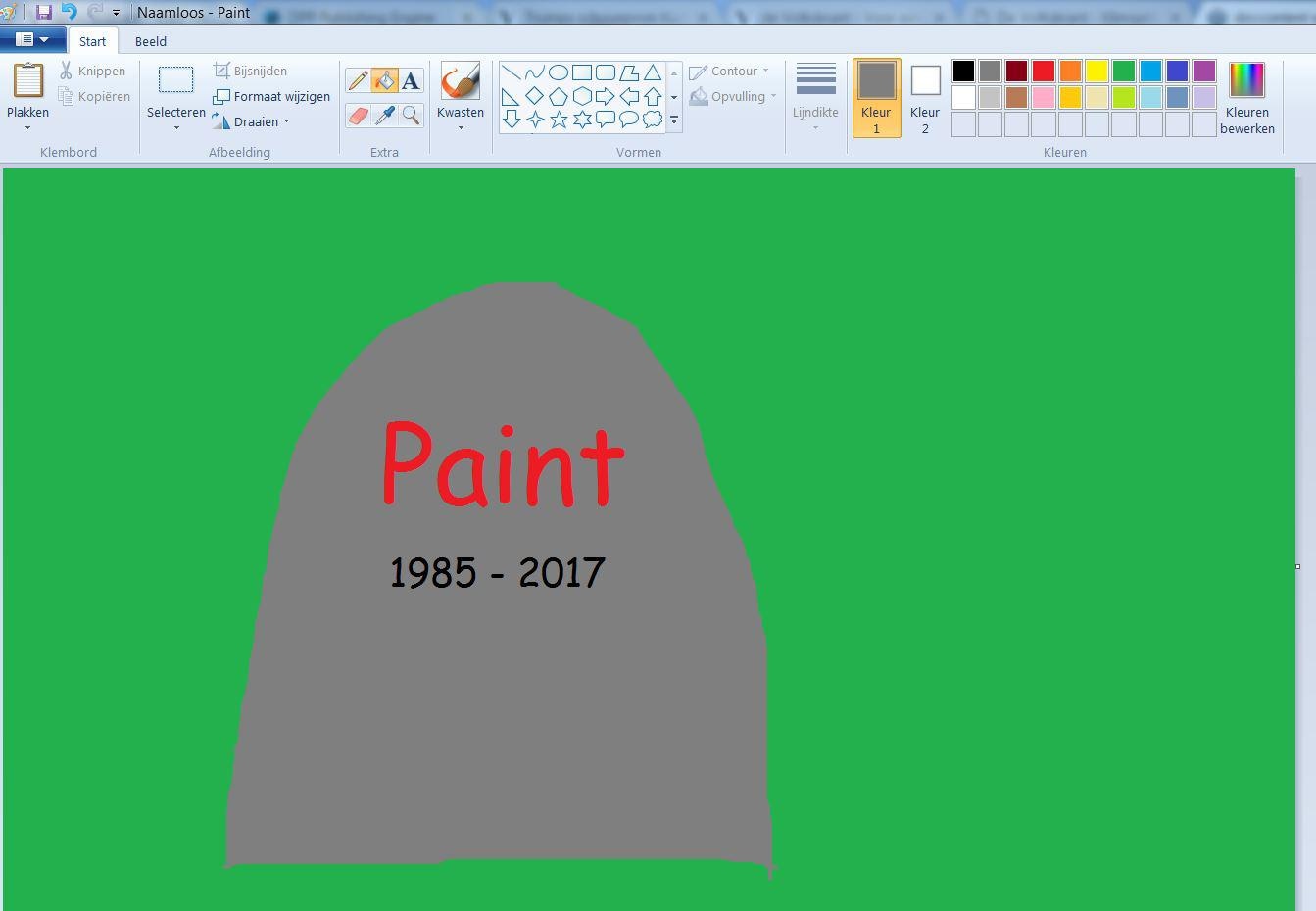
Task: Click the Kleuren bewerken button
Action: tap(1245, 95)
